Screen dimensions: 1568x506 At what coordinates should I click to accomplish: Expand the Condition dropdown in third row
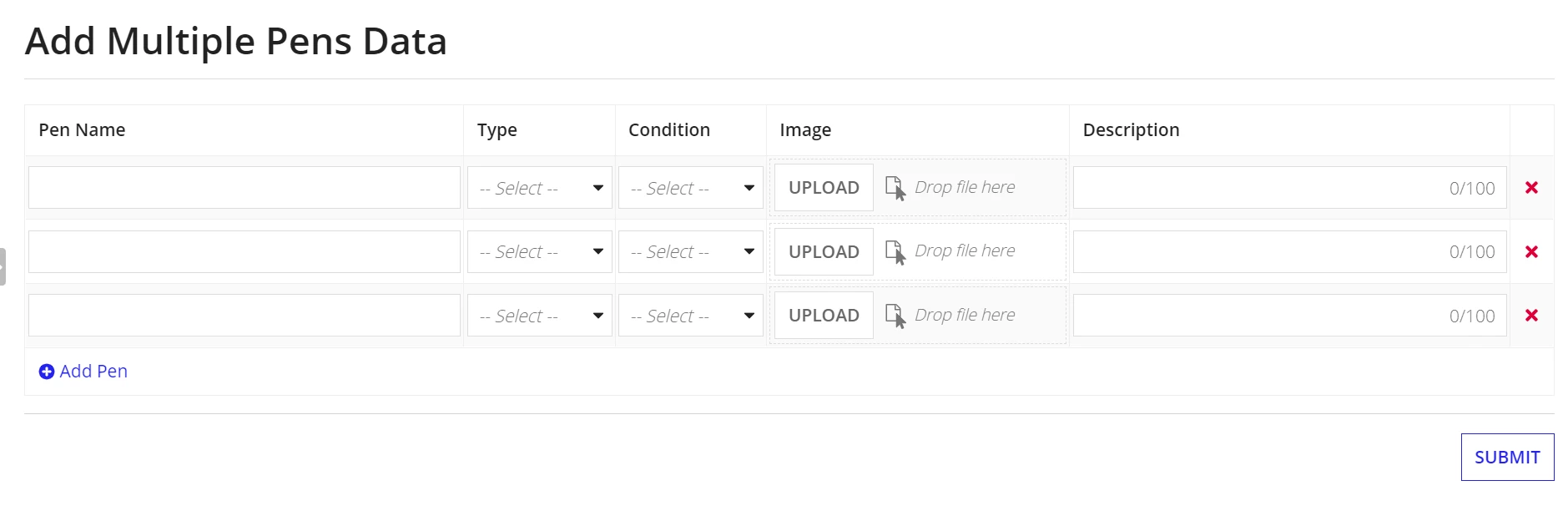click(691, 316)
